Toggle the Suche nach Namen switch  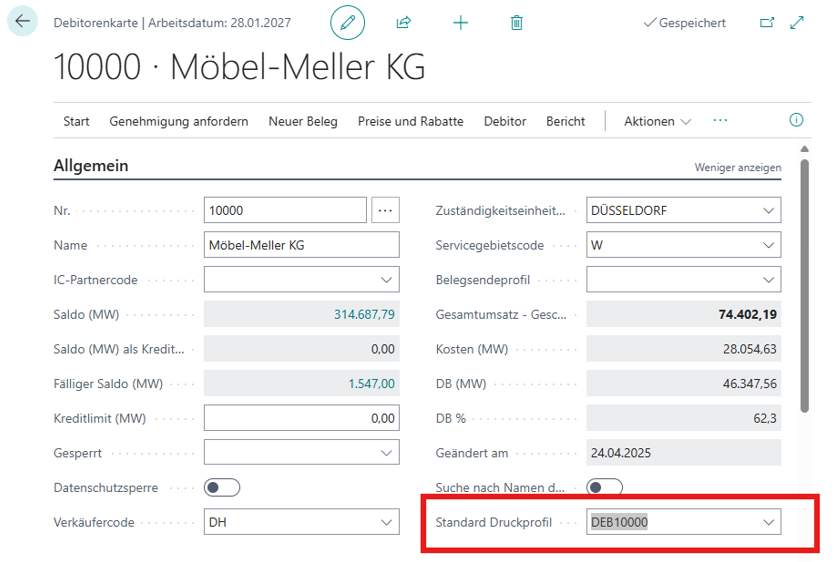point(605,488)
